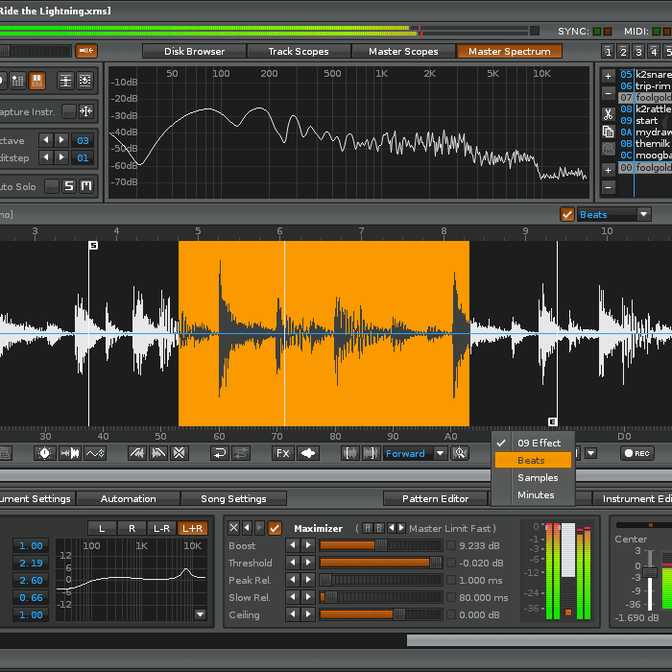The height and width of the screenshot is (672, 672).
Task: Toggle the checkbox beside Threshold -0.020 dB
Action: click(451, 563)
